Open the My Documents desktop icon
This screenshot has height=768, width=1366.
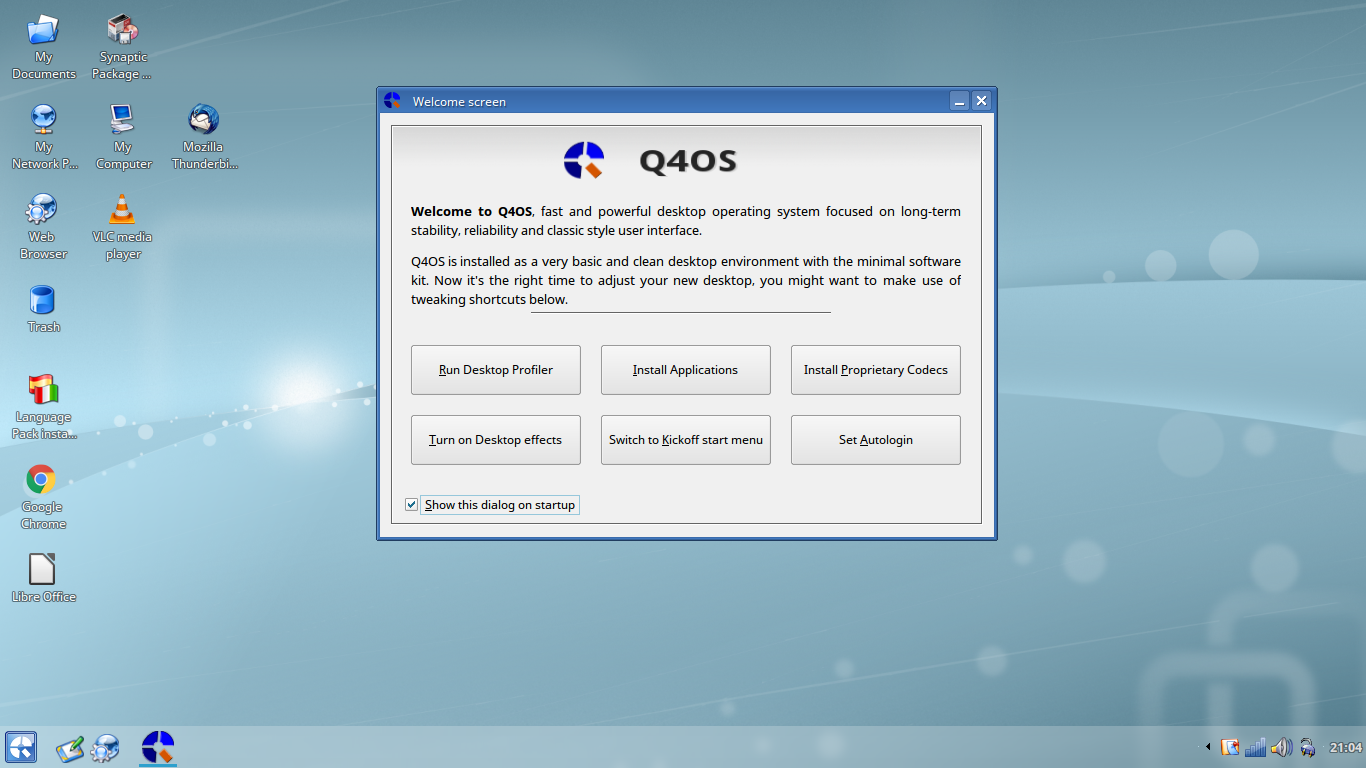[43, 47]
